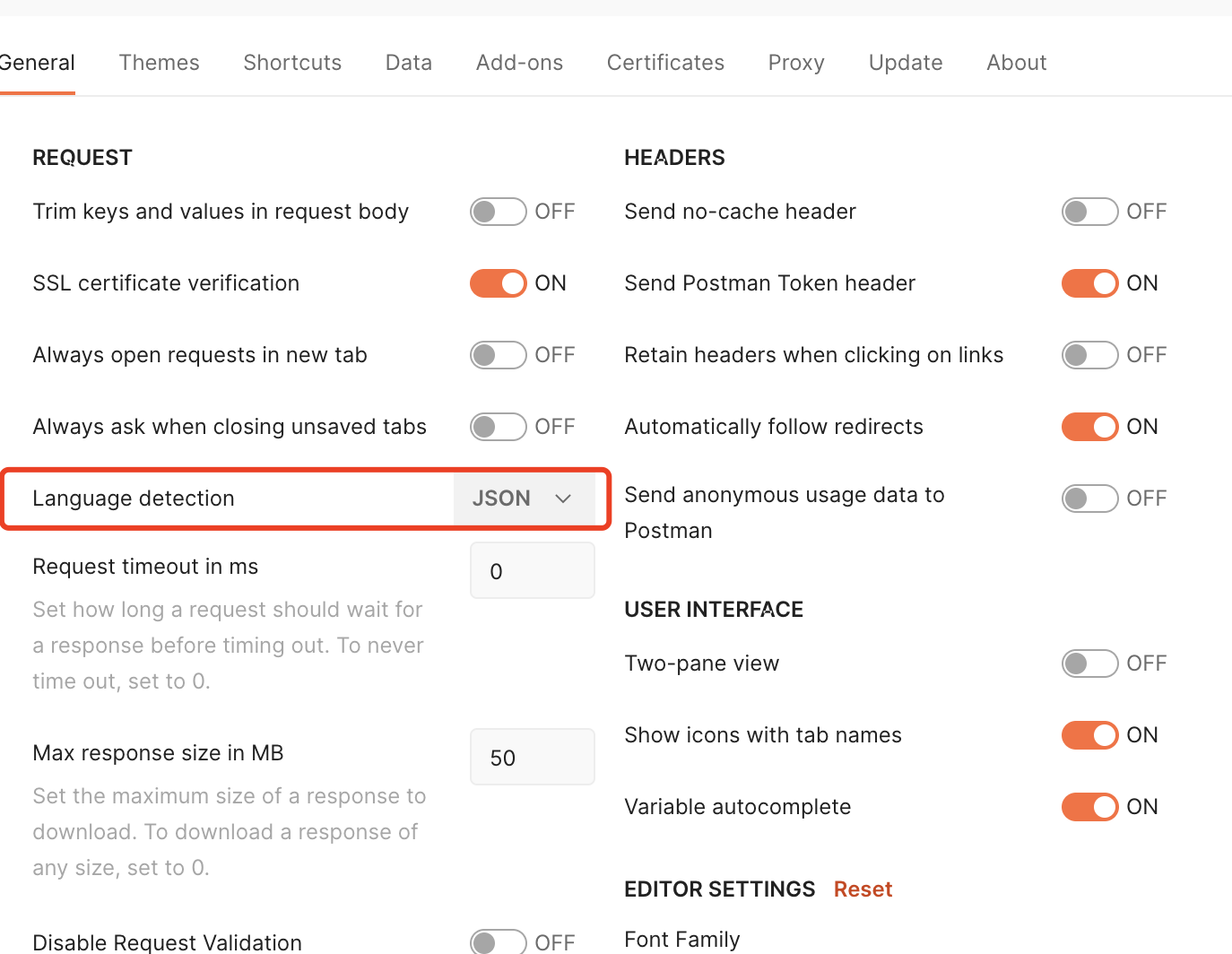Disable Send Postman Token header

pos(1089,283)
